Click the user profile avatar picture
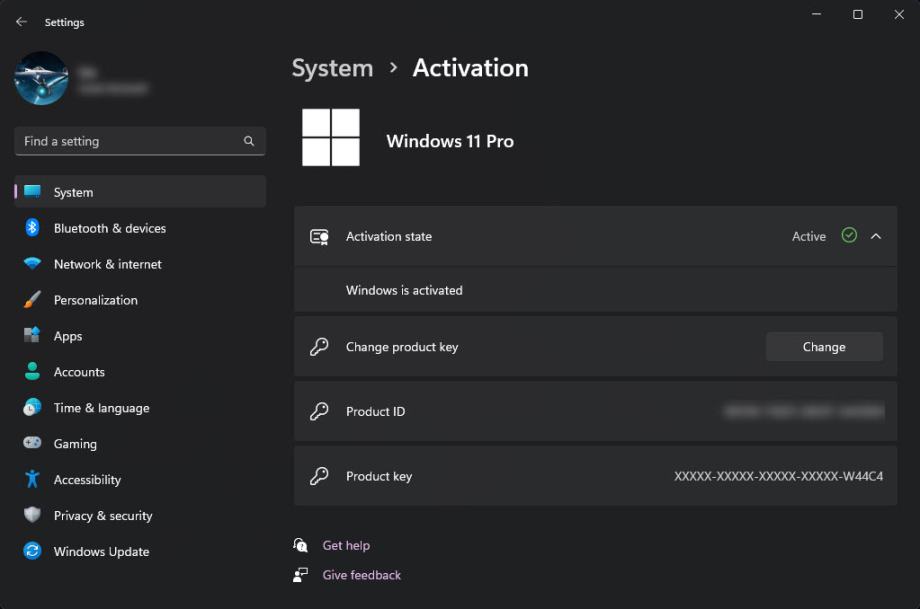This screenshot has width=920, height=609. (x=41, y=78)
